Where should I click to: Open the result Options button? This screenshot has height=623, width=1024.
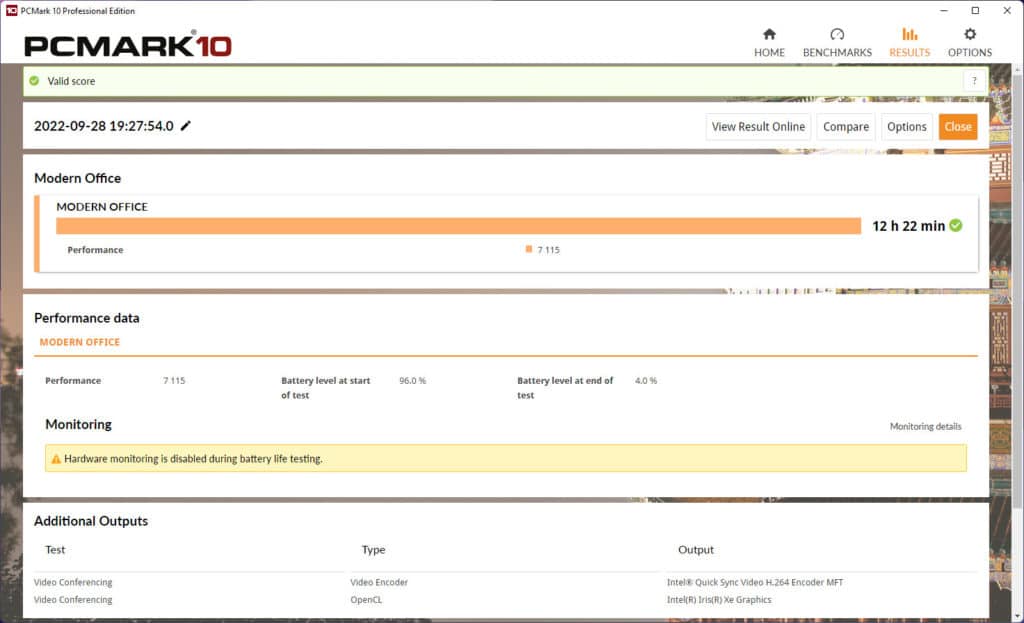pyautogui.click(x=906, y=127)
